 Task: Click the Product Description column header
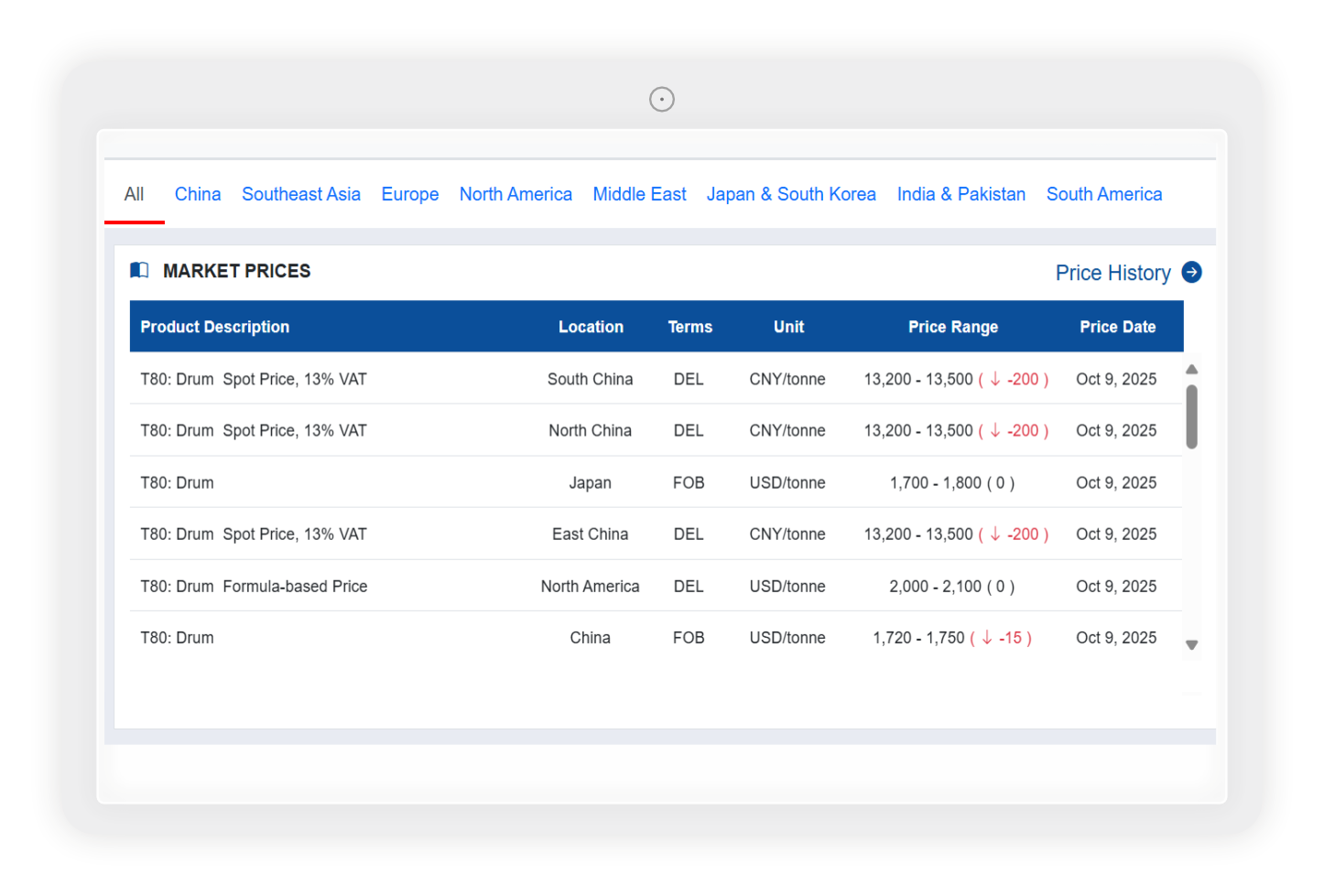[x=214, y=327]
